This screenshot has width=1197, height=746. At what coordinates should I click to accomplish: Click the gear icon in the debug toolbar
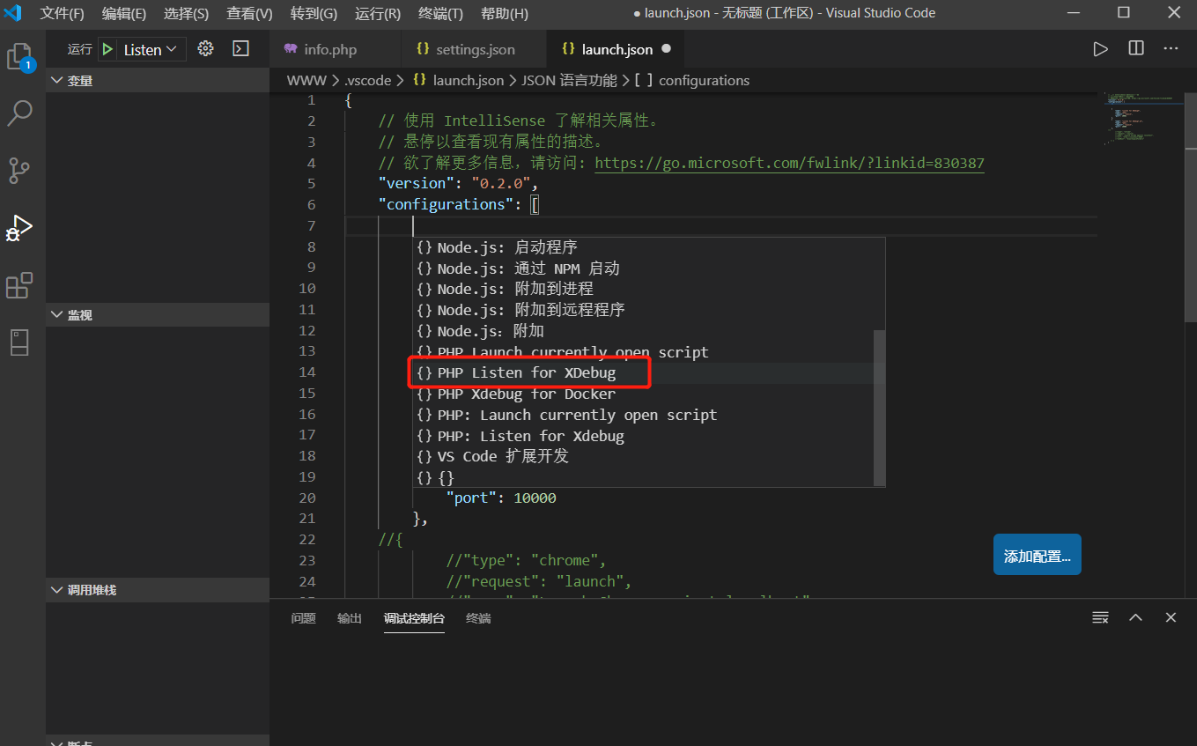[205, 47]
